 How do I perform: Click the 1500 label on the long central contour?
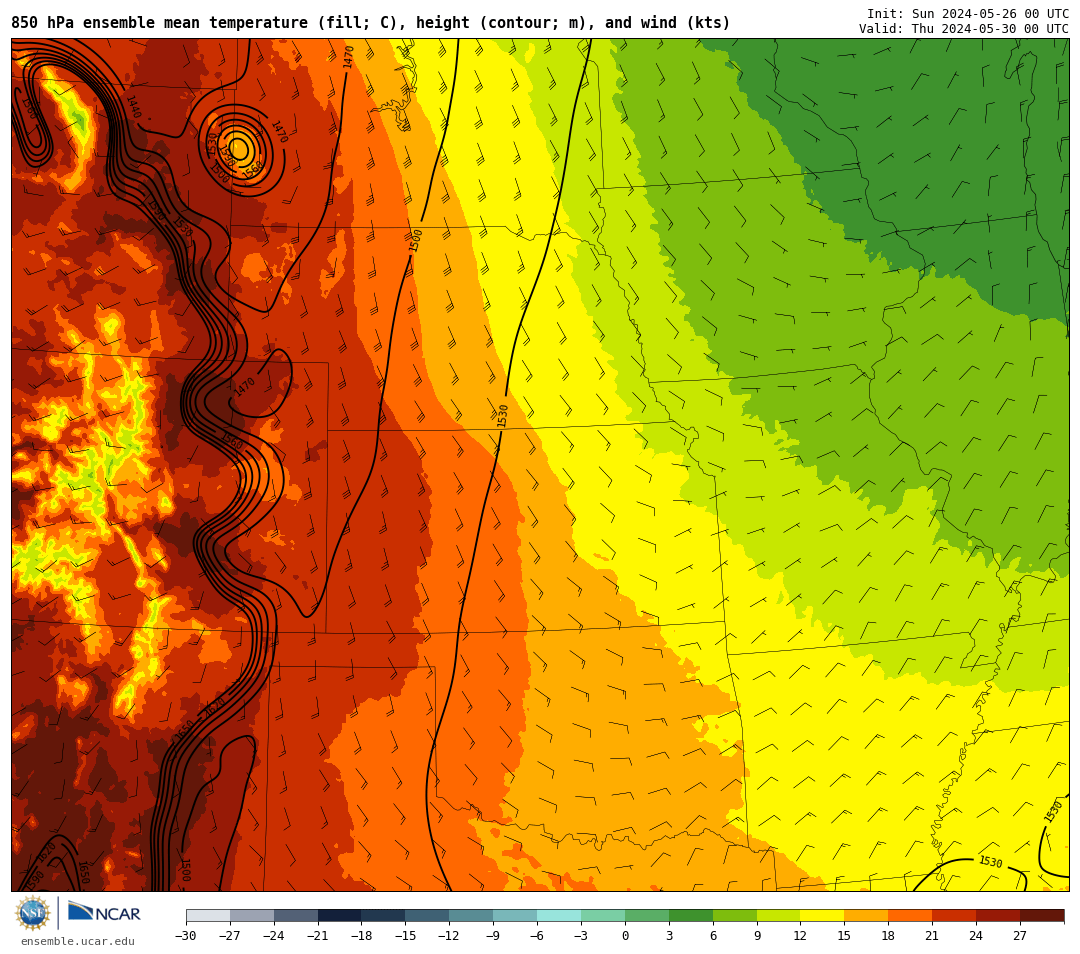coord(415,241)
